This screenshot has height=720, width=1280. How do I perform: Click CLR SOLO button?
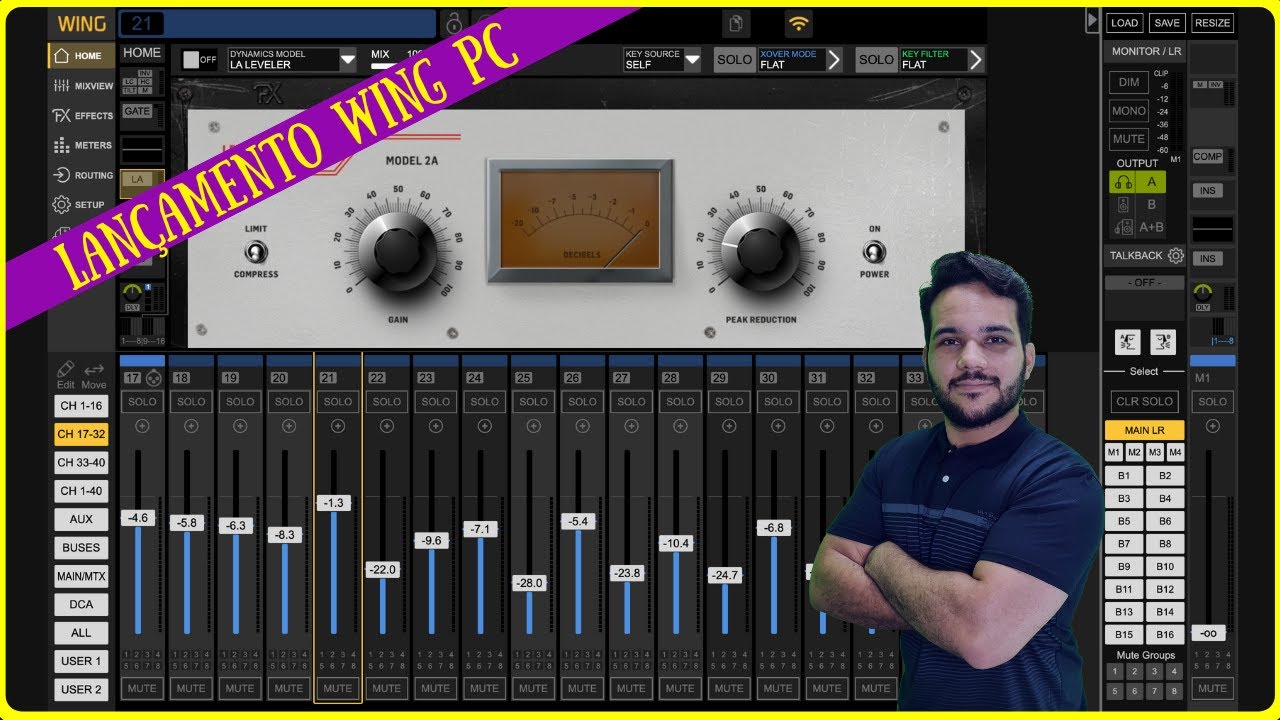1144,402
